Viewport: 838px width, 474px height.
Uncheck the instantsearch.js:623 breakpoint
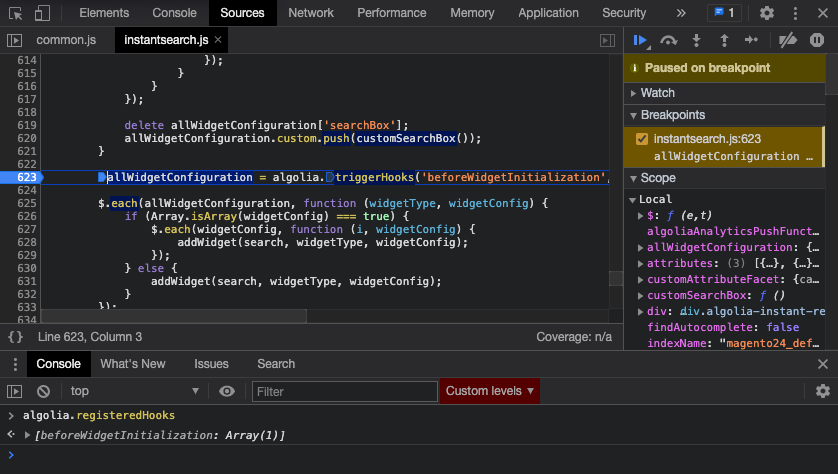tap(642, 139)
